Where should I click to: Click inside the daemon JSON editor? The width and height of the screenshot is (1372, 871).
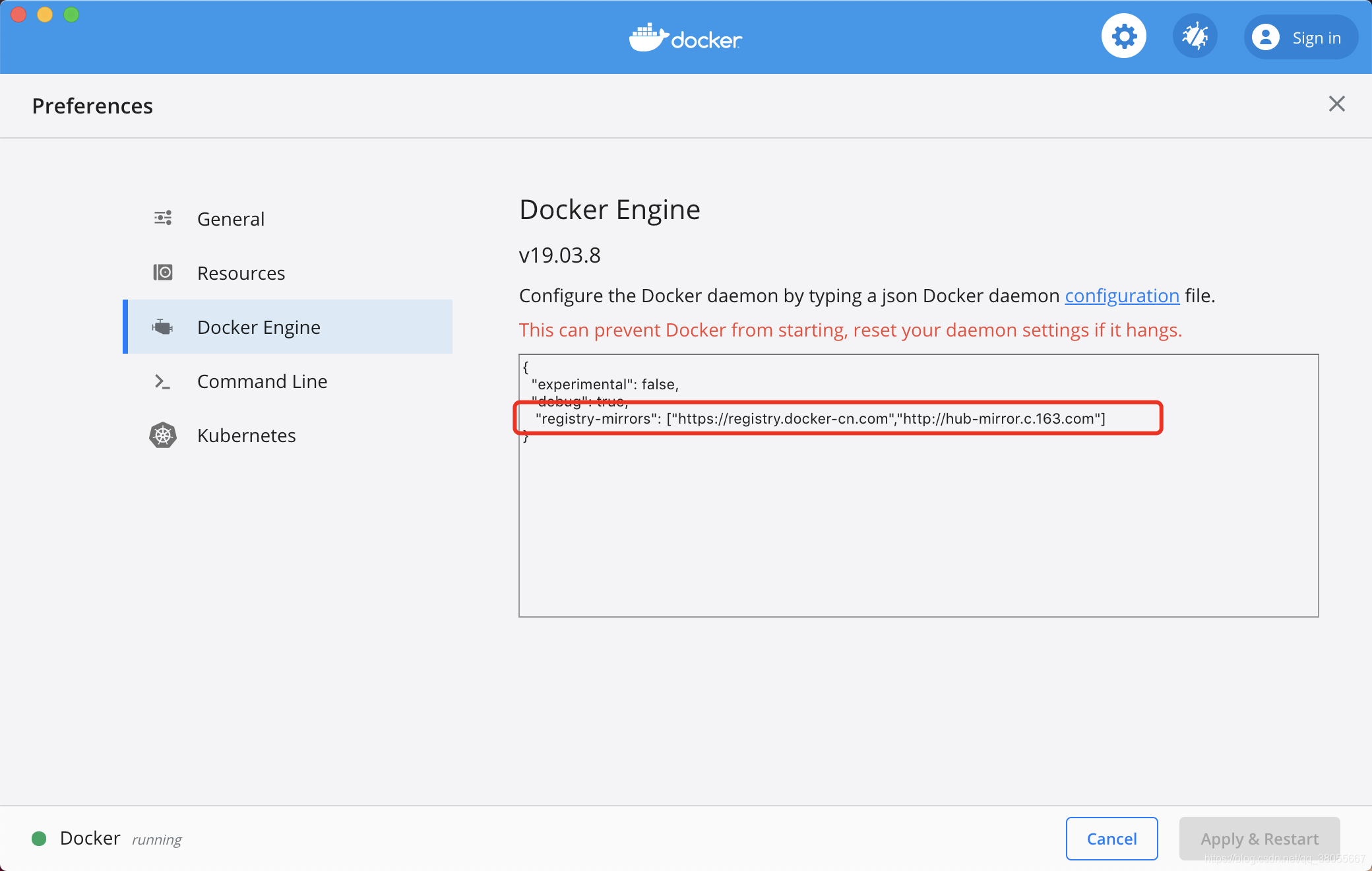click(918, 486)
